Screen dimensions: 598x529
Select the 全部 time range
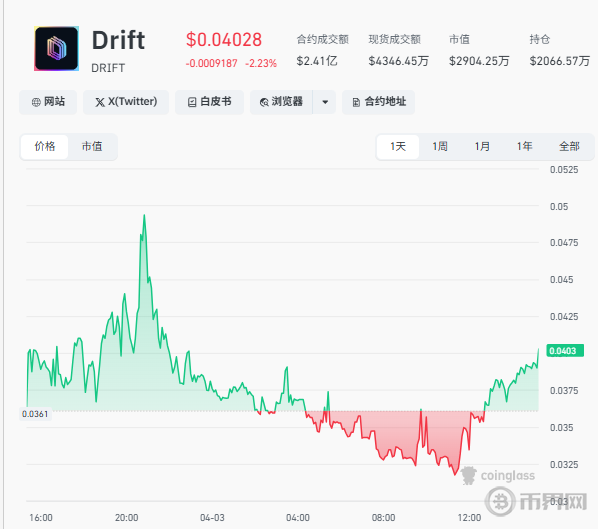(569, 146)
